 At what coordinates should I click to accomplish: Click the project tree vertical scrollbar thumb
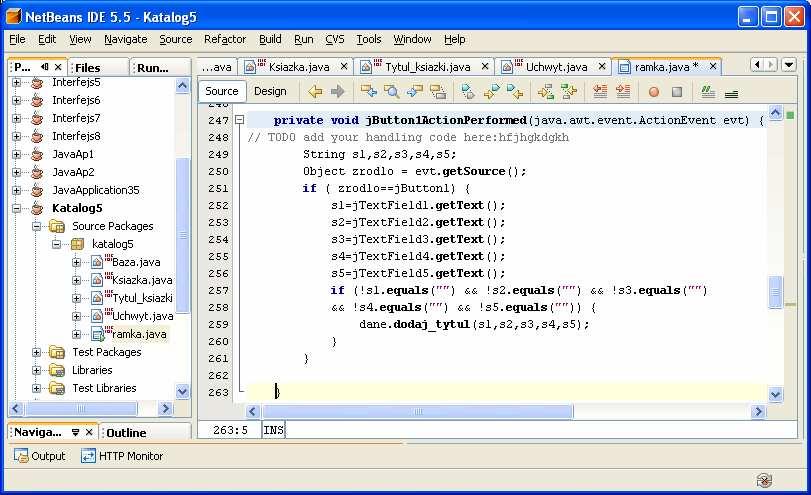click(183, 235)
